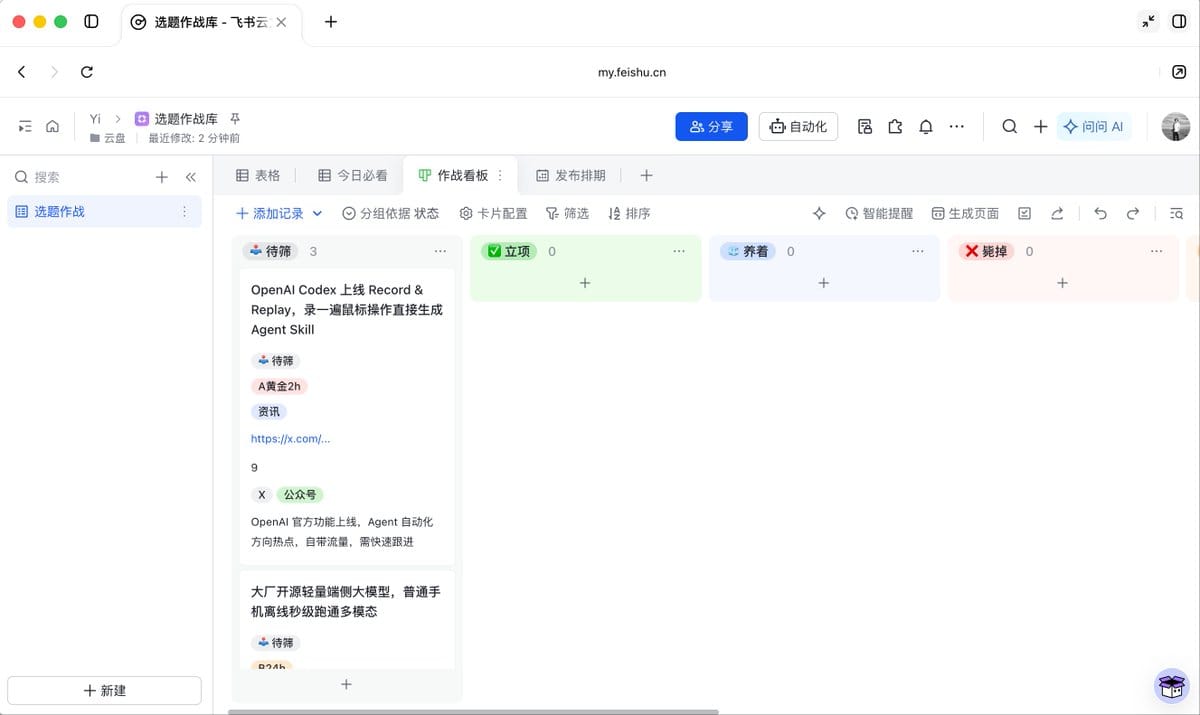Click the share arrow icon in the toolbar

coord(1057,213)
